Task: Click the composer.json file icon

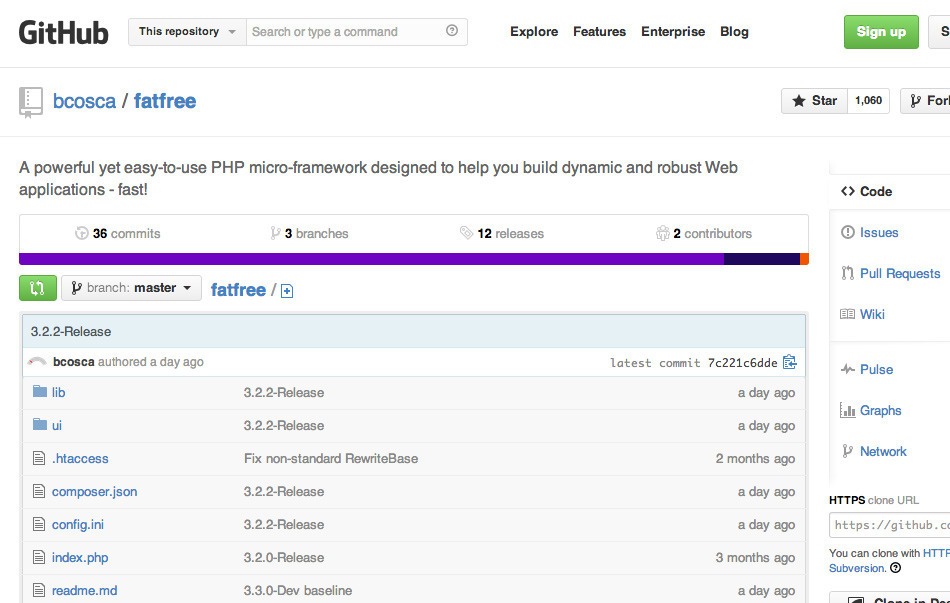Action: [x=39, y=491]
